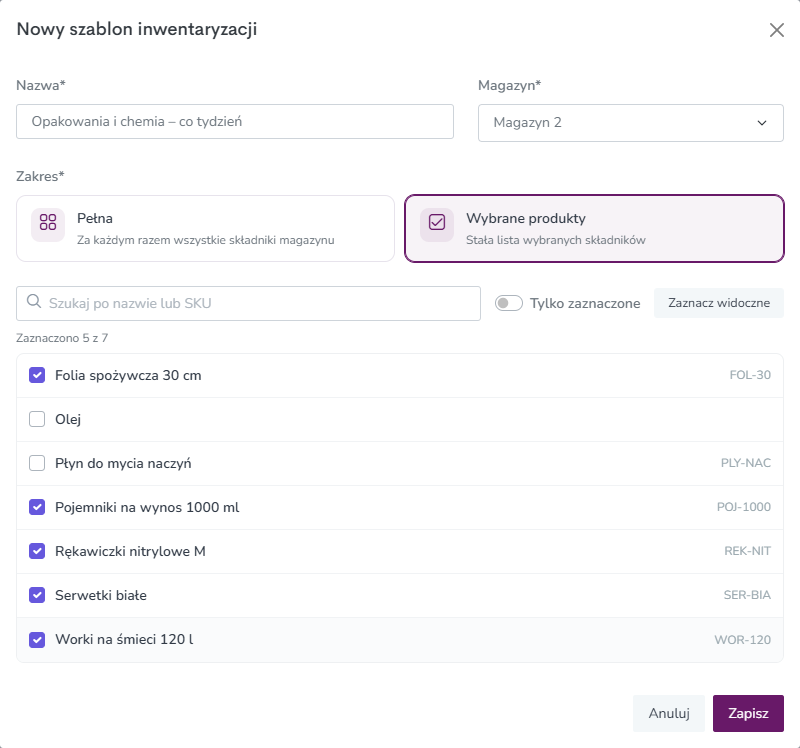This screenshot has height=748, width=800.
Task: Click the FOL-30 SKU code
Action: click(750, 375)
